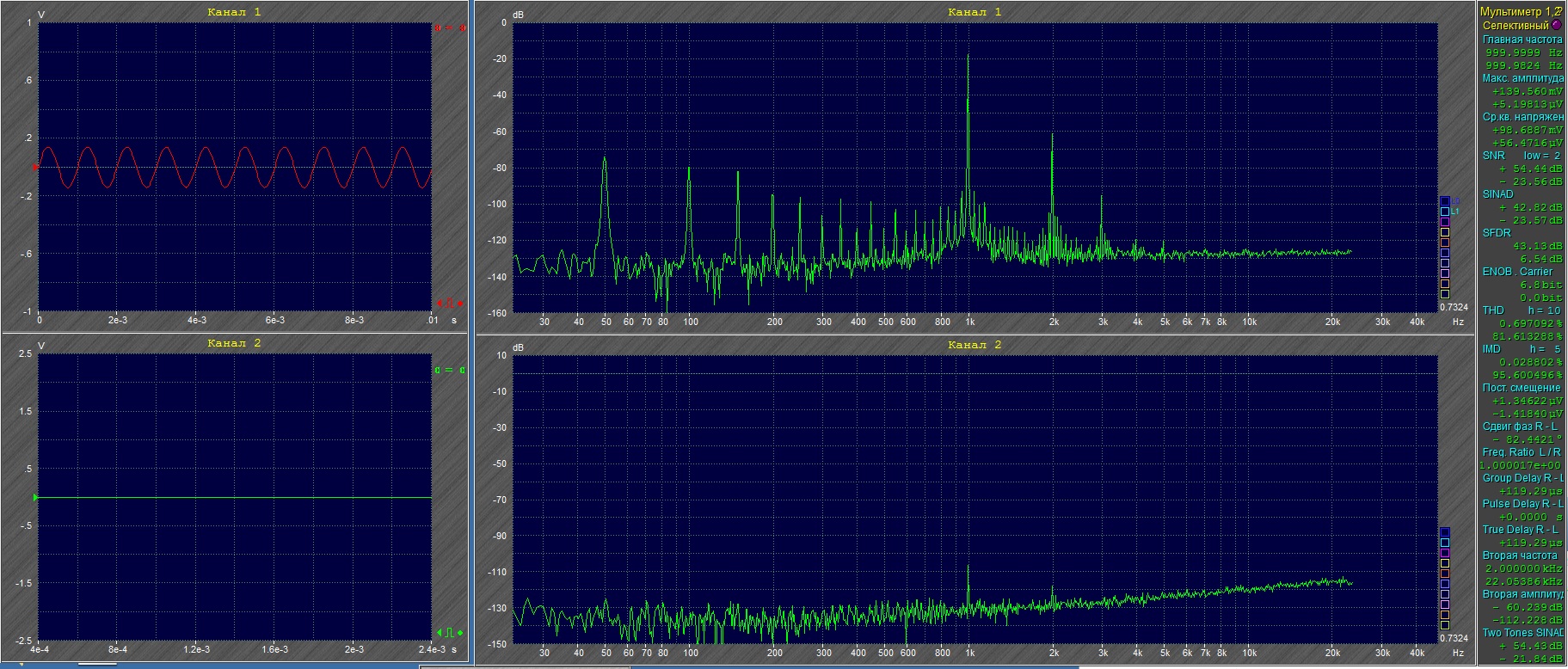Viewport: 1568px width, 669px height.
Task: Pick the orange-red square in Channel 2 spectrum
Action: pos(1445,574)
